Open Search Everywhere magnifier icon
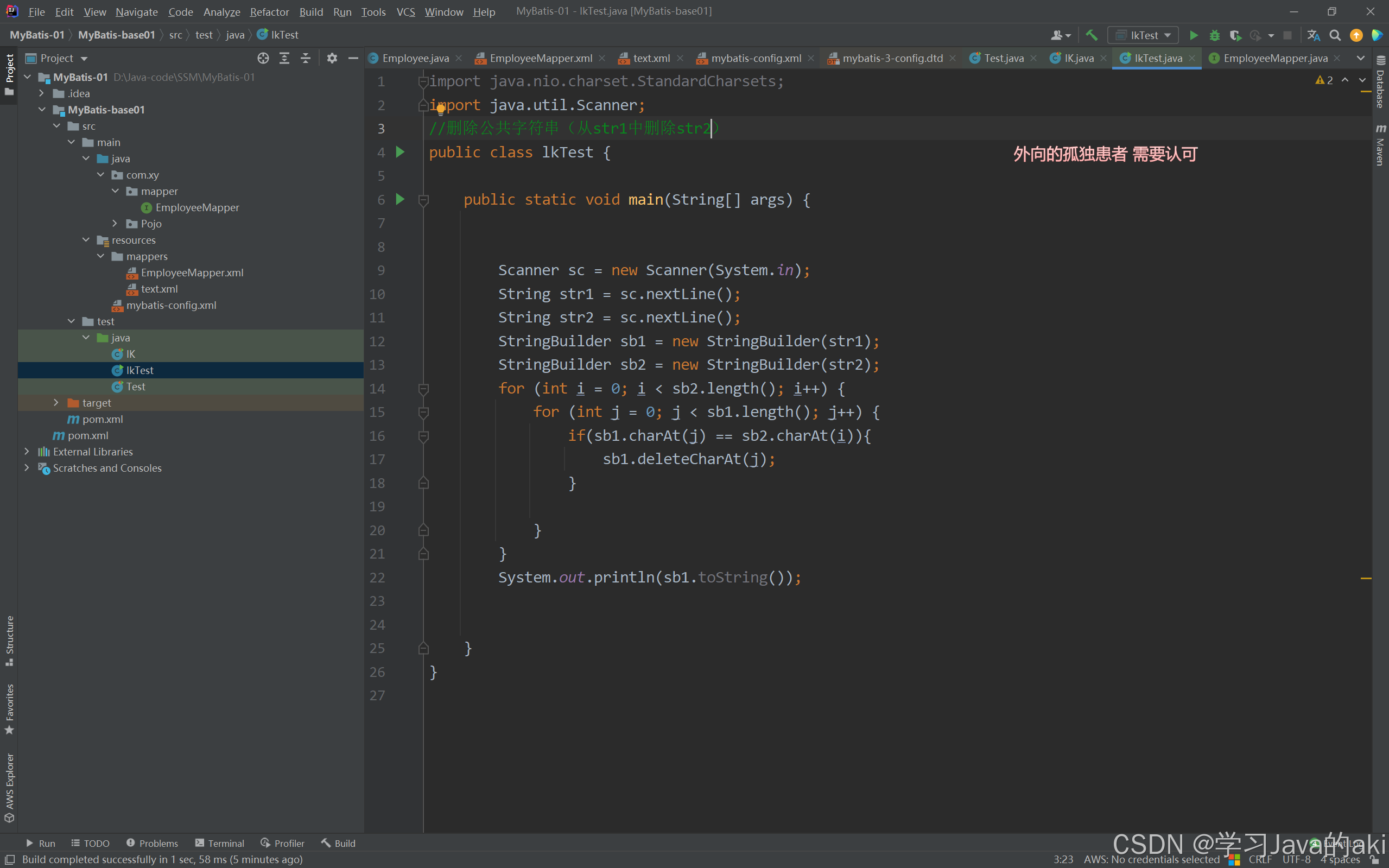 coord(1335,36)
